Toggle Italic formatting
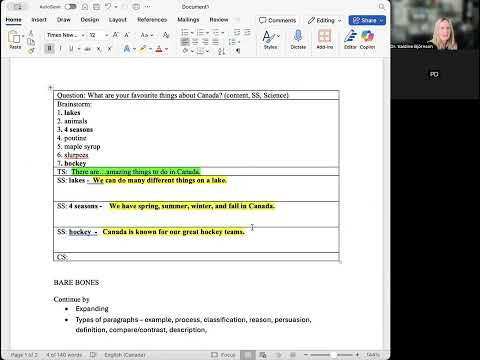This screenshot has width=480, height=360. point(60,49)
